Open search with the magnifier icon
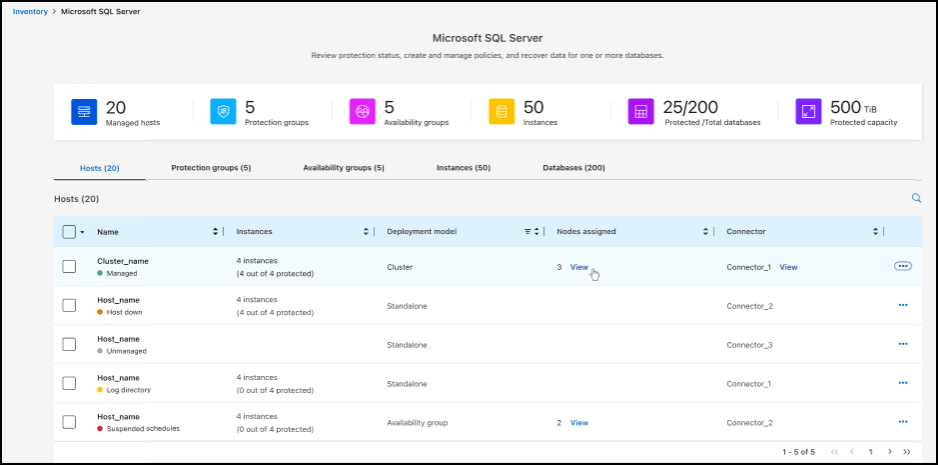The height and width of the screenshot is (465, 938). tap(916, 199)
